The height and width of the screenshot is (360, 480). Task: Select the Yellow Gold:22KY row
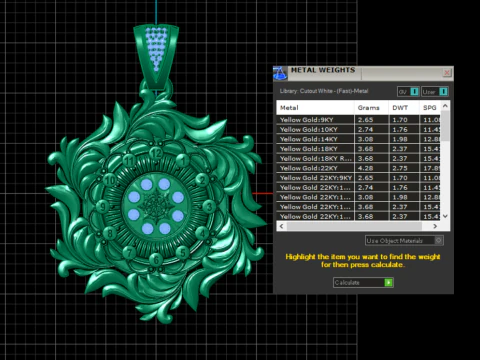(x=358, y=168)
